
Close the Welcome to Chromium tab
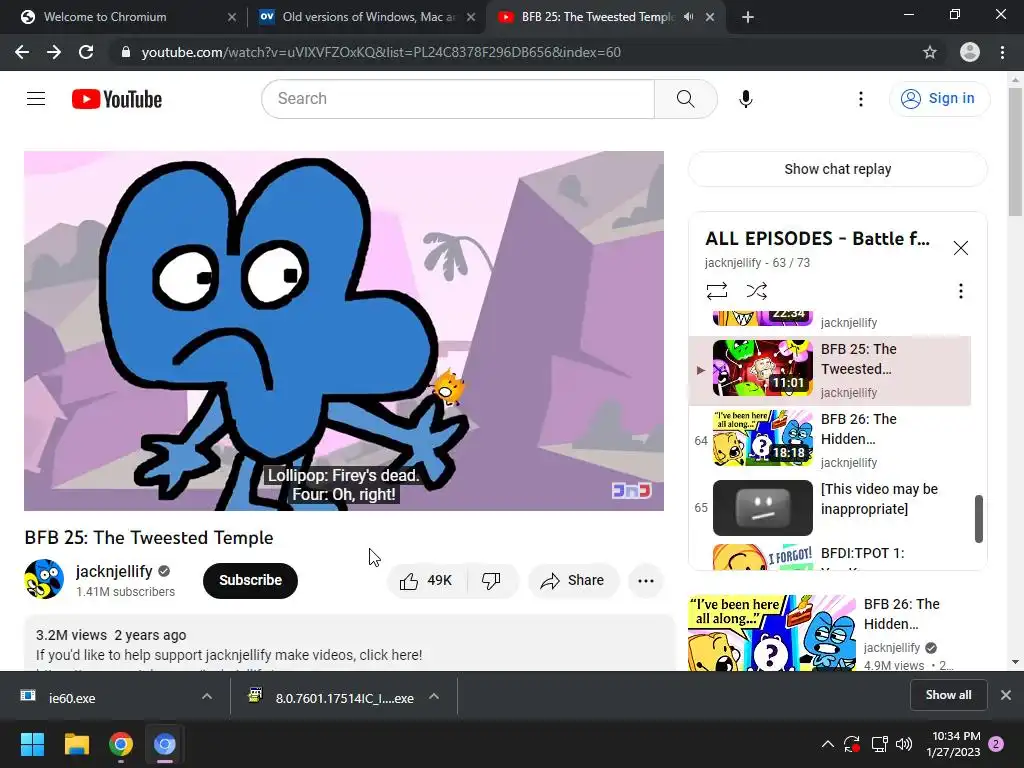tap(232, 17)
